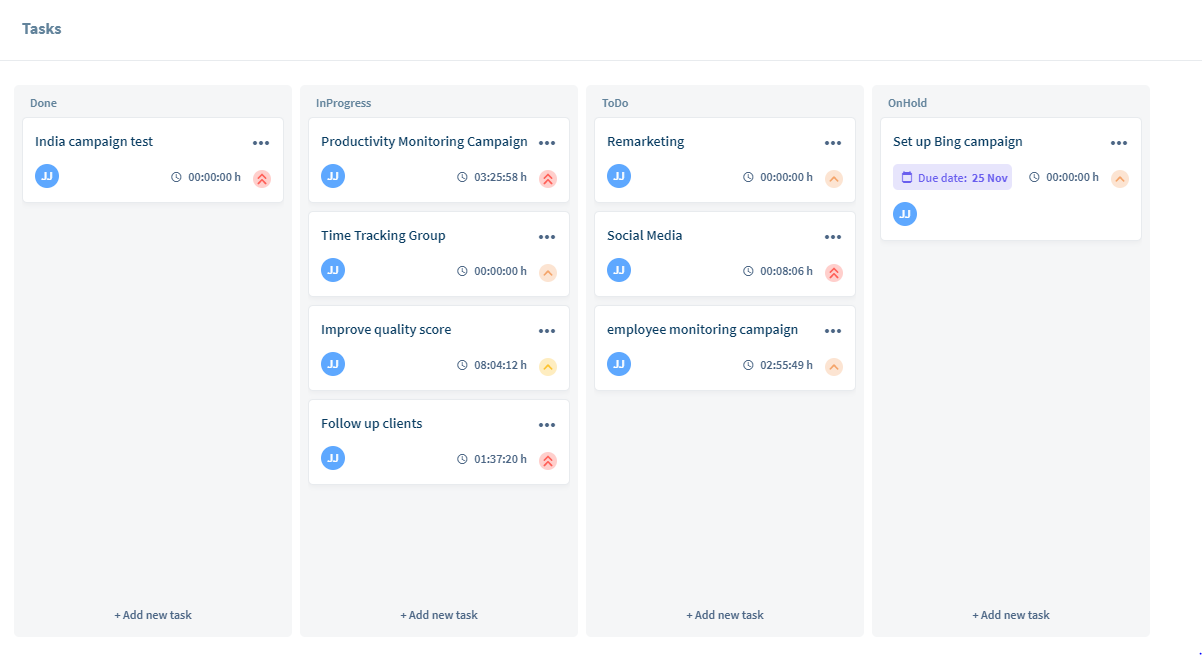Viewport: 1202px width, 655px height.
Task: Click the 25 Nov due date badge
Action: [x=952, y=176]
